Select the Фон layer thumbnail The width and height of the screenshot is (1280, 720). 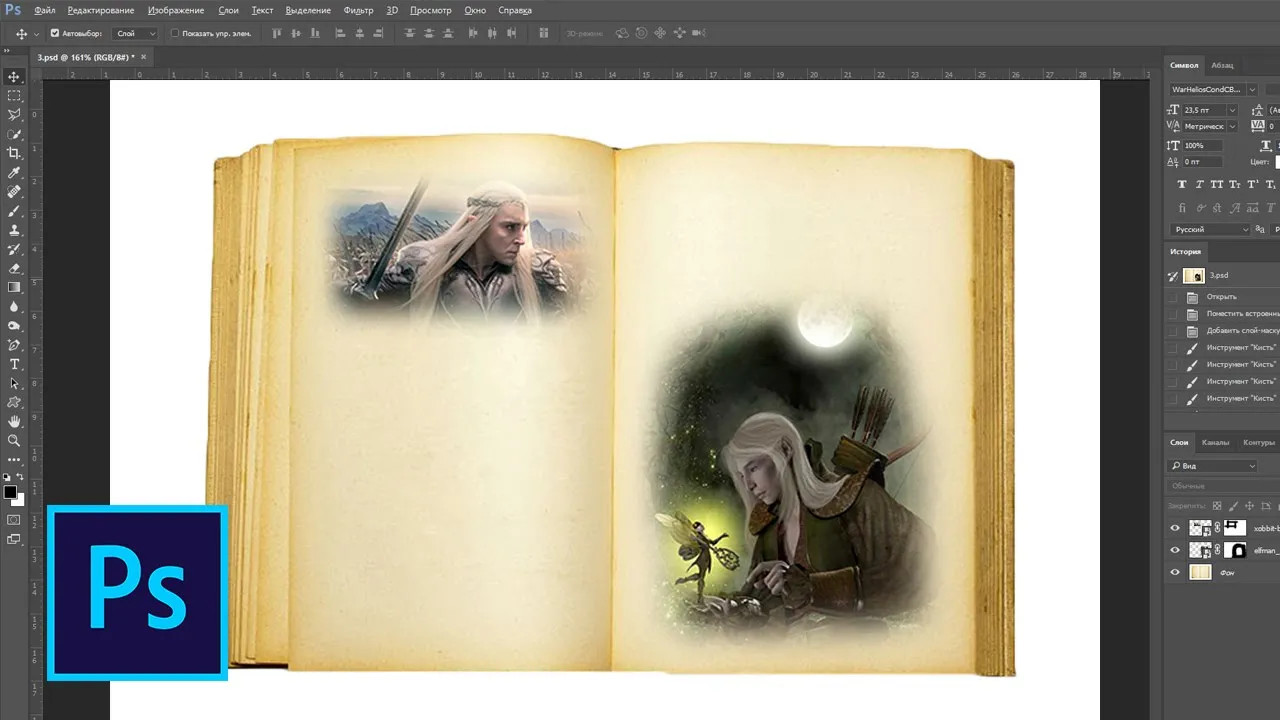click(1200, 572)
